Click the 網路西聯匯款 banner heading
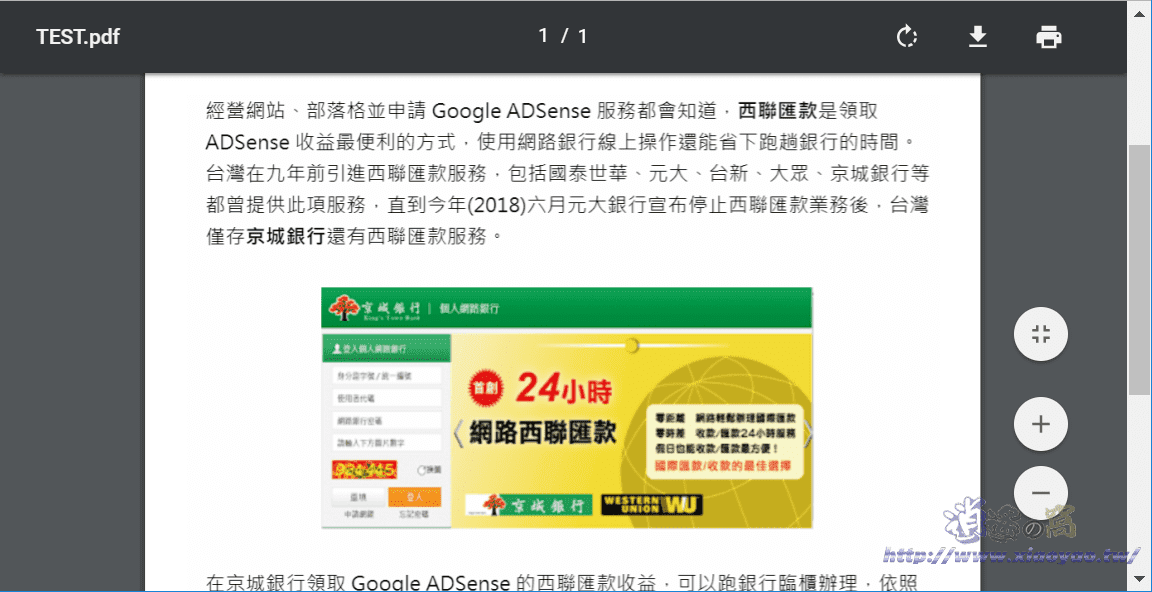Viewport: 1152px width, 592px height. point(542,432)
